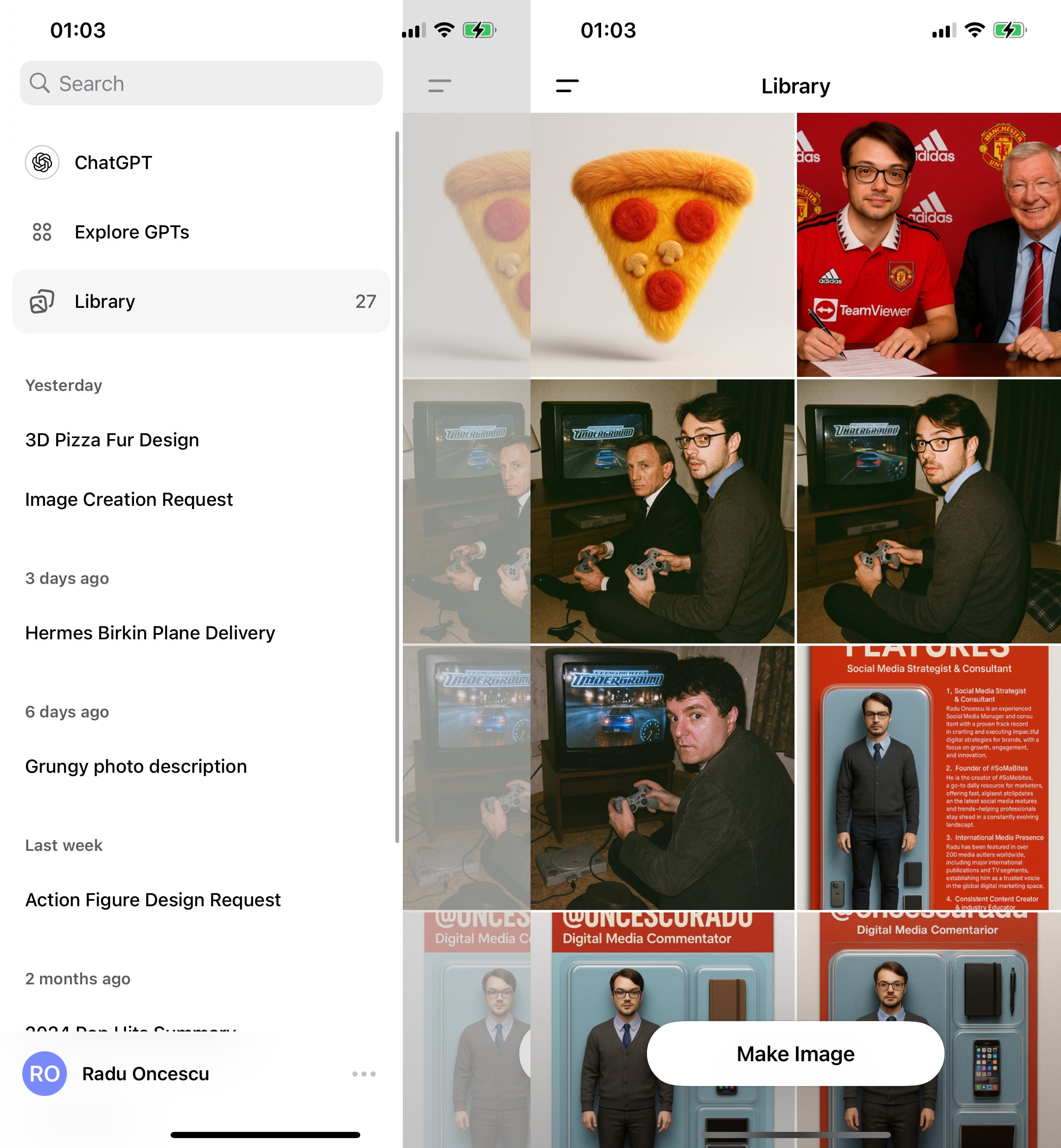Tap the right screen 01:03 clock
The width and height of the screenshot is (1061, 1148).
(x=609, y=31)
